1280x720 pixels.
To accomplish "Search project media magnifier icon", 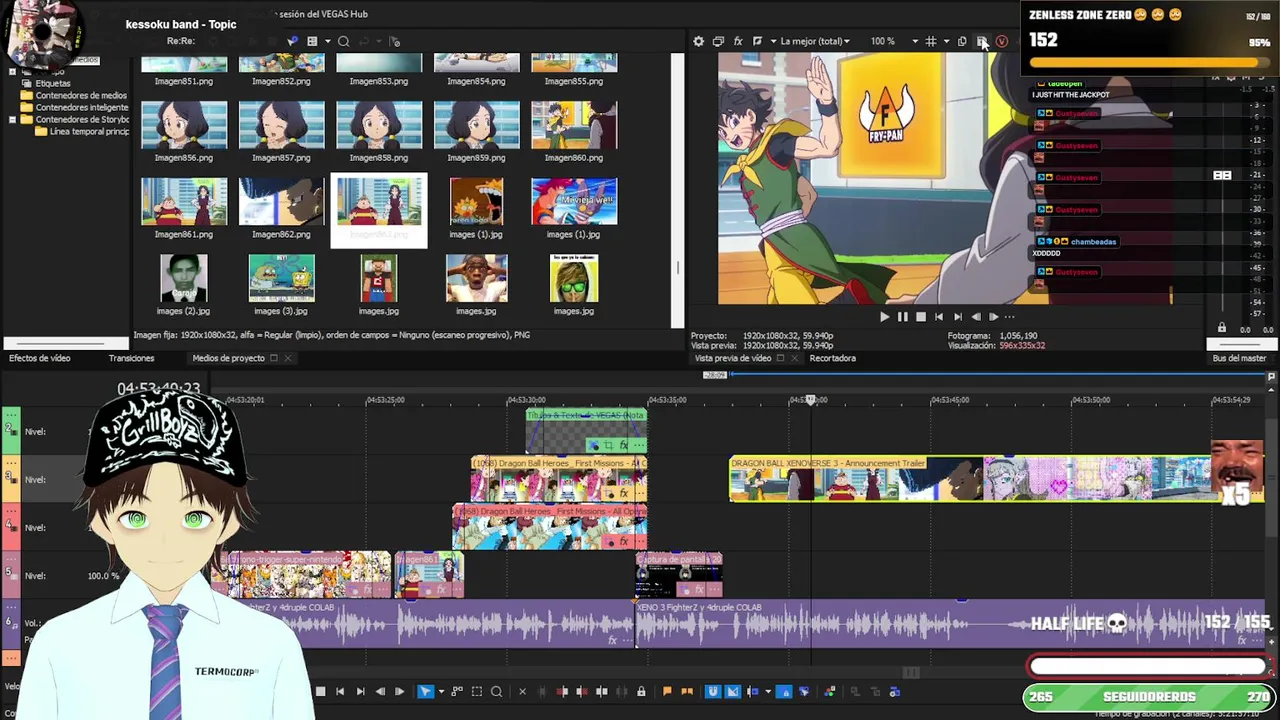I will (343, 41).
